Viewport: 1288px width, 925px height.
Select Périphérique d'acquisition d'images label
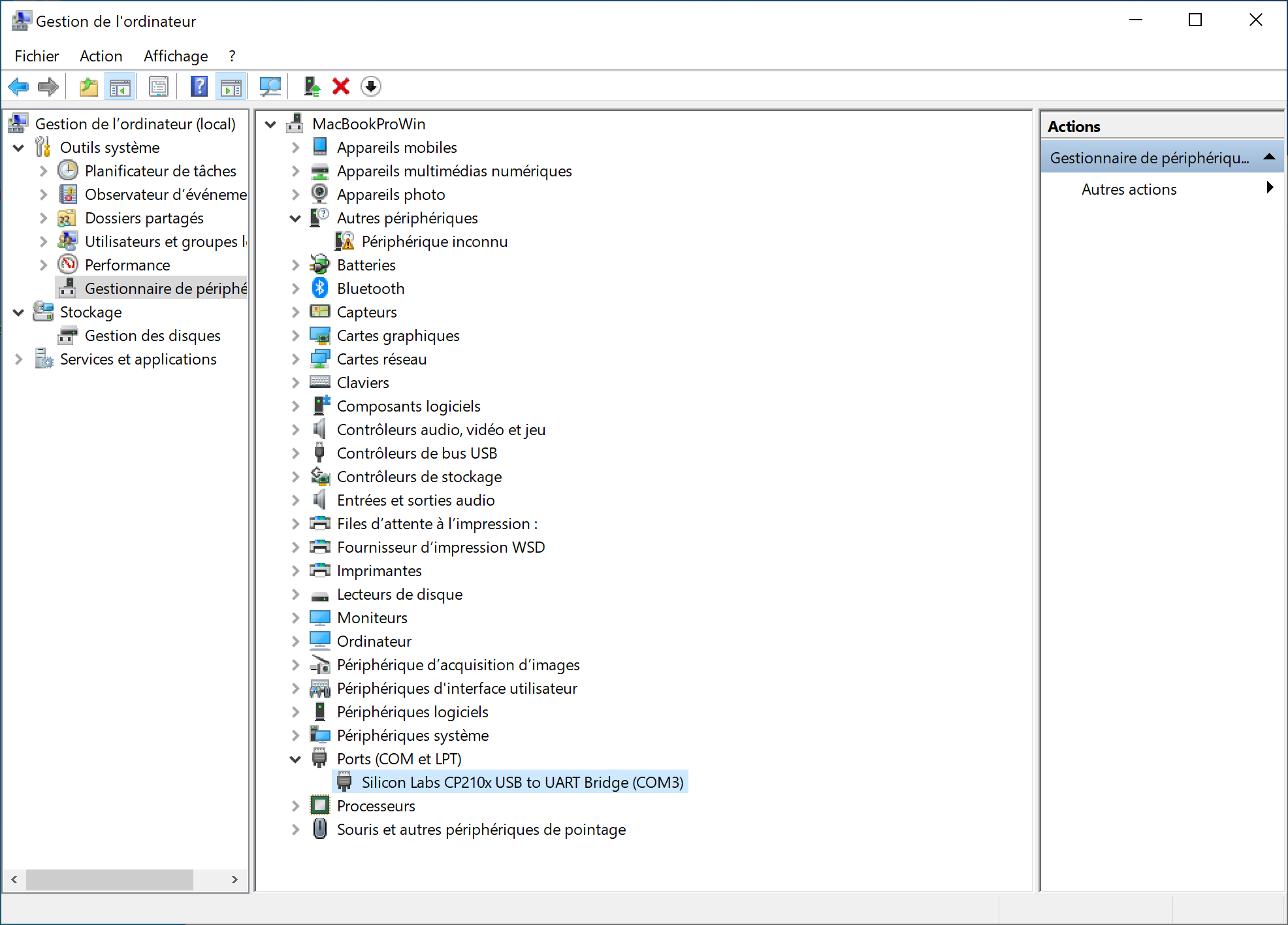point(458,664)
